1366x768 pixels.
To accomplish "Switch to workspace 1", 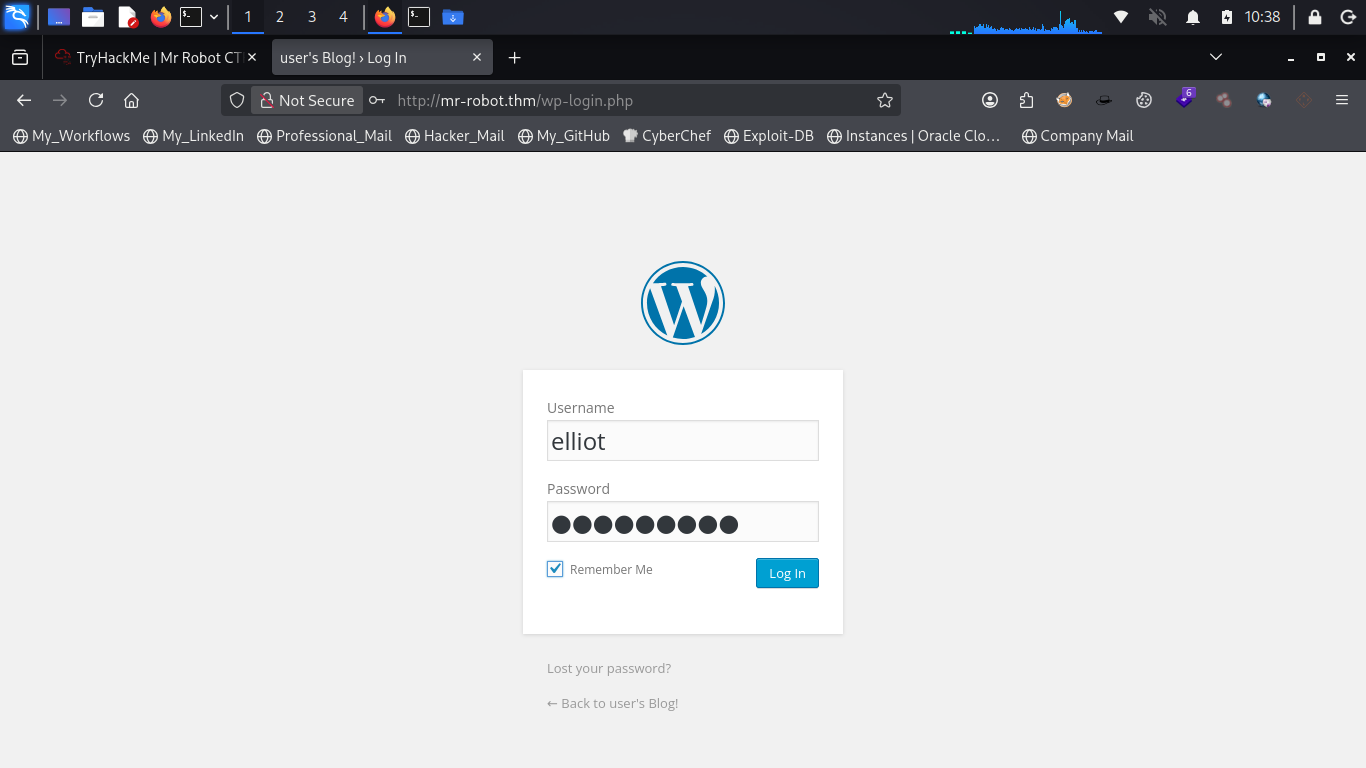I will tap(248, 17).
